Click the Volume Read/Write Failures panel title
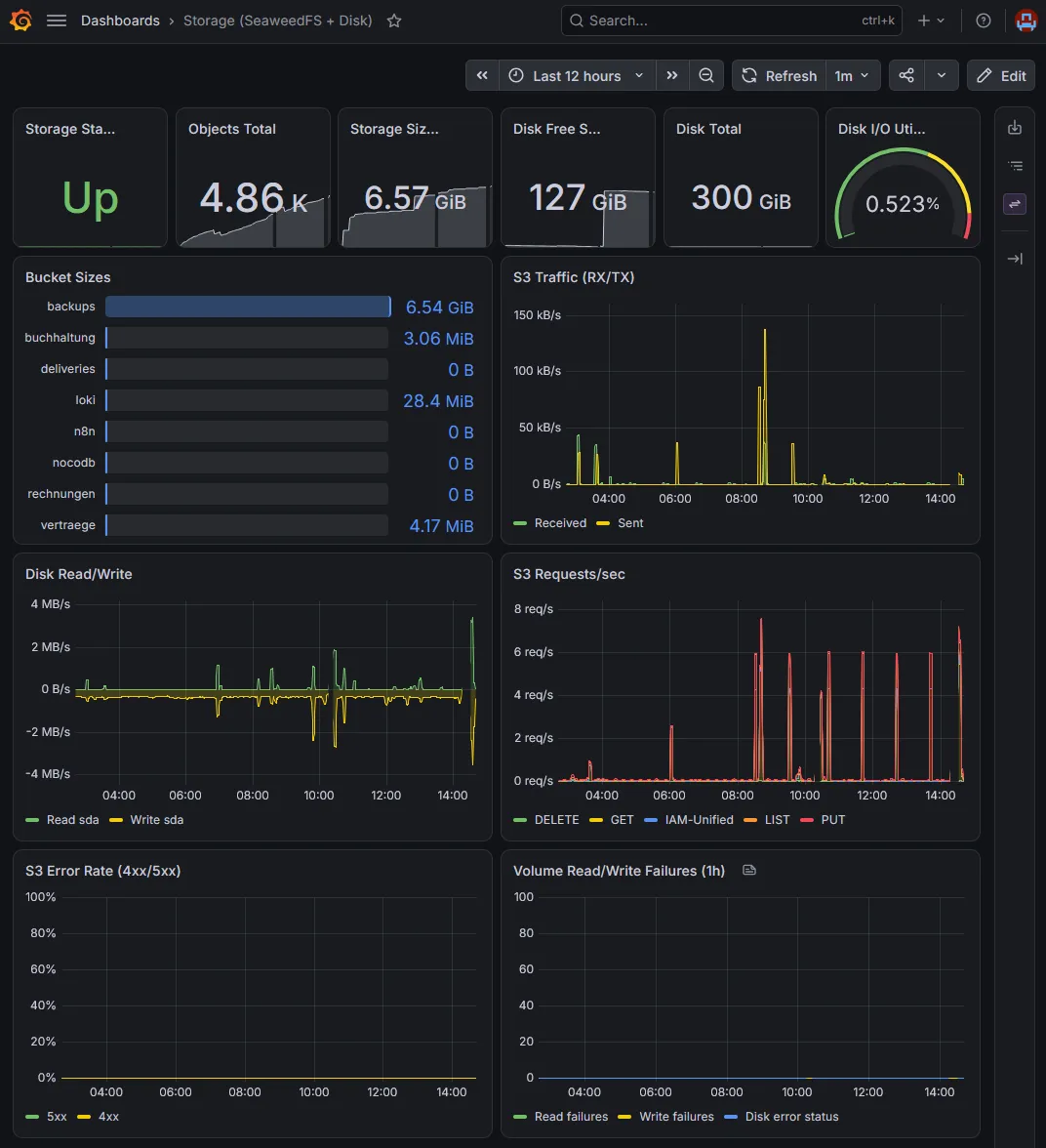This screenshot has height=1148, width=1046. pyautogui.click(x=620, y=871)
